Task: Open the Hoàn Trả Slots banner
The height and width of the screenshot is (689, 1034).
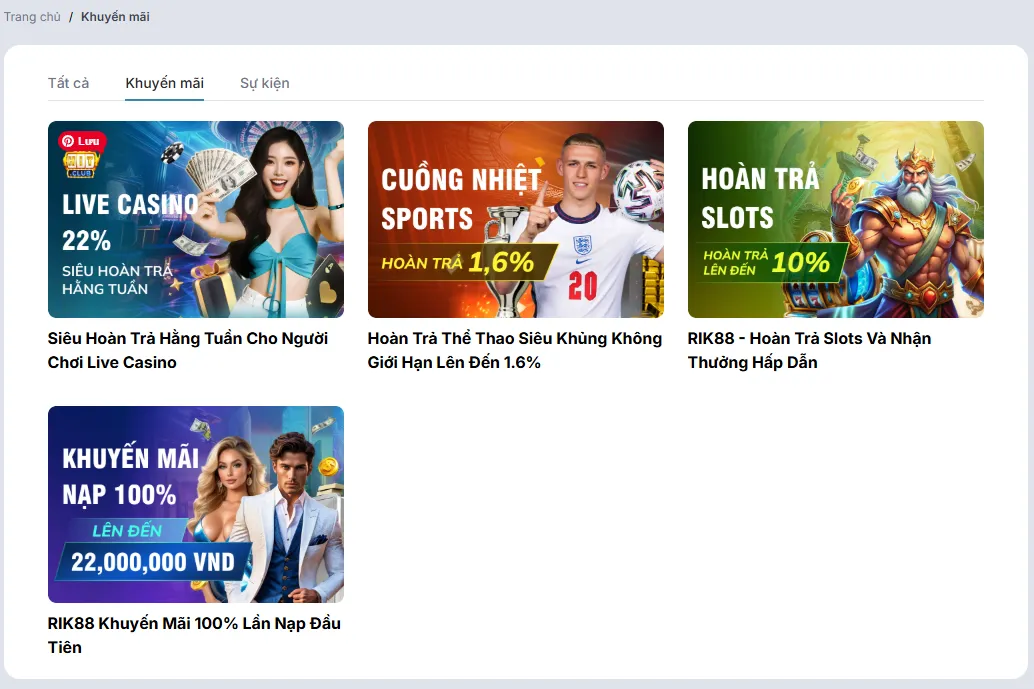Action: tap(836, 219)
